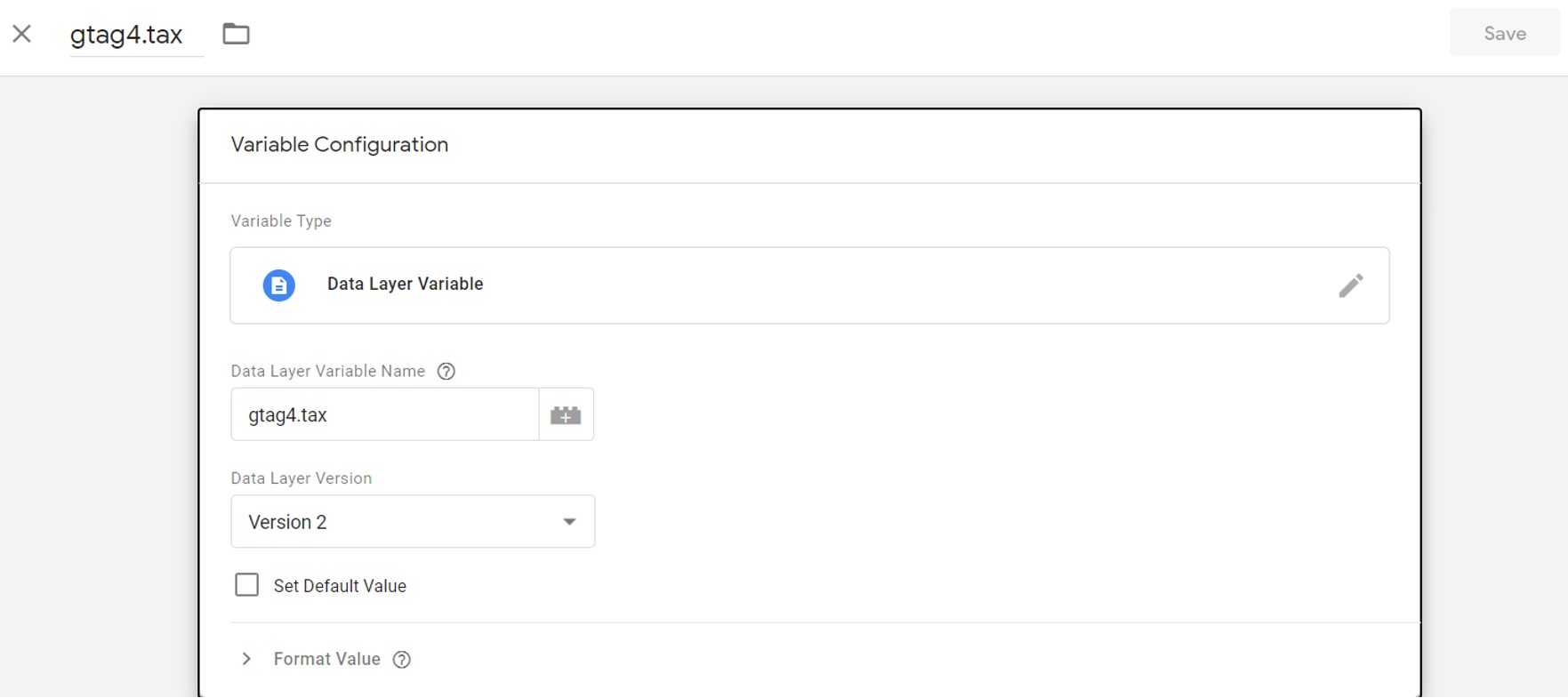This screenshot has width=1568, height=698.
Task: Open help icon for Data Layer Variable Name
Action: tap(446, 372)
